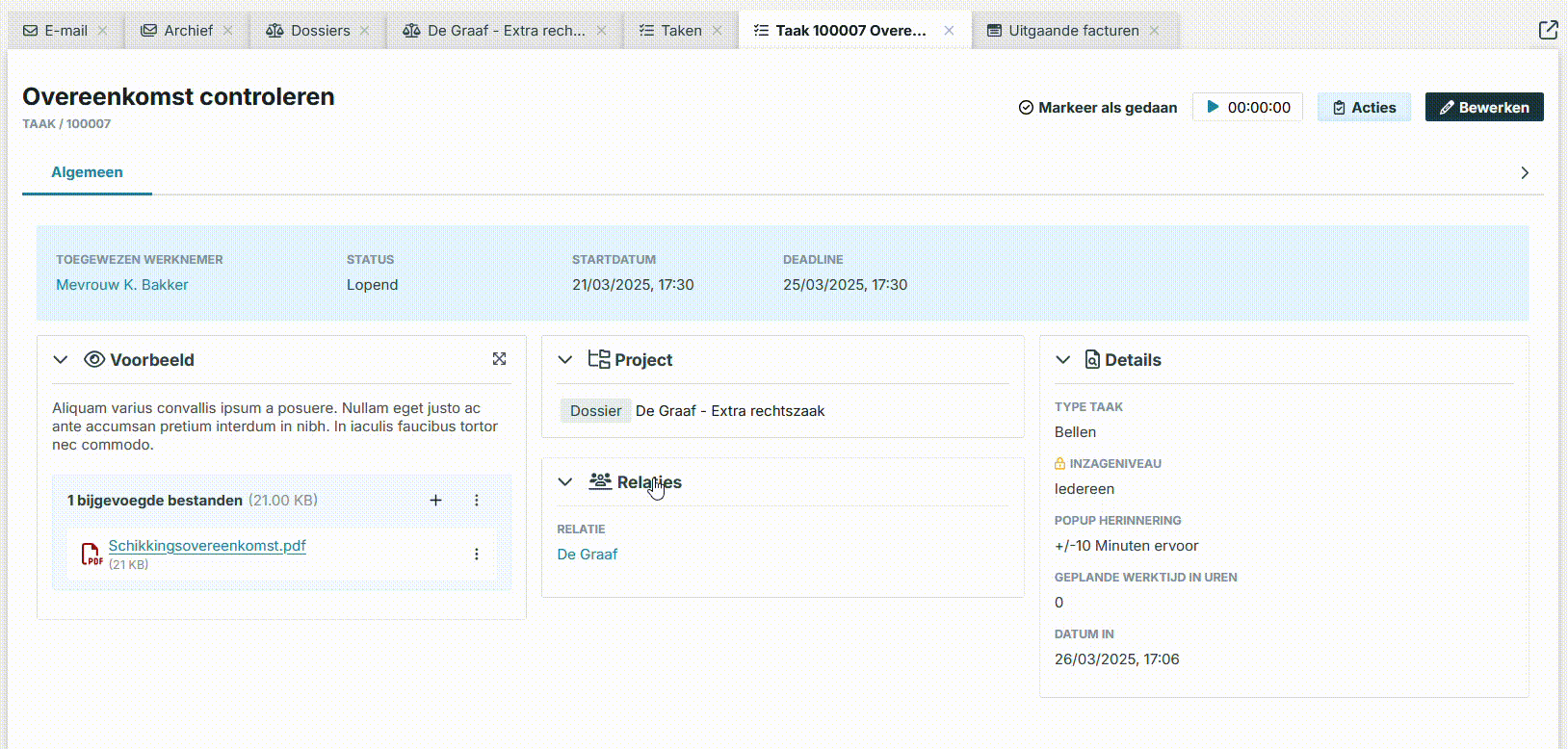Image resolution: width=1568 pixels, height=749 pixels.
Task: Collapse the Project panel
Action: click(565, 360)
